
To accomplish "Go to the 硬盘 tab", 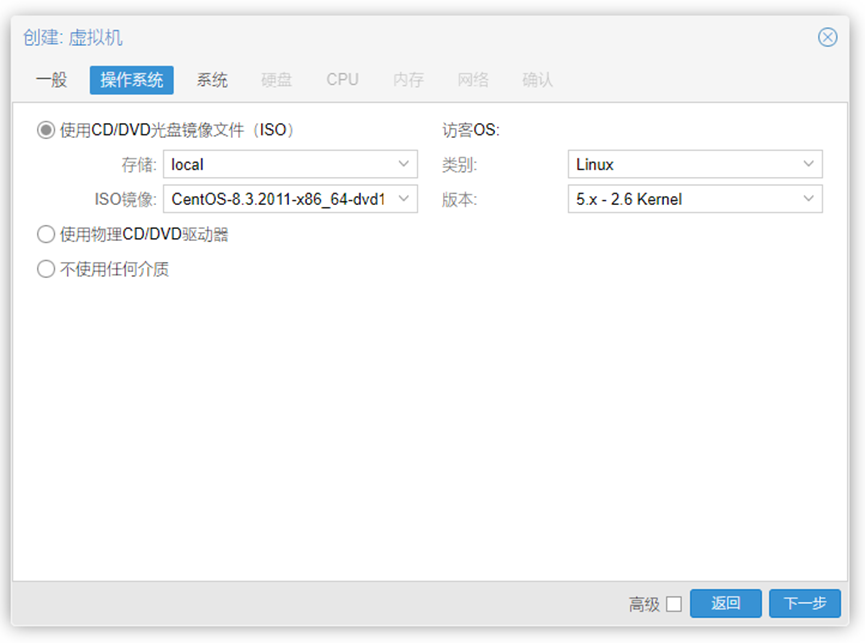I will pos(276,80).
